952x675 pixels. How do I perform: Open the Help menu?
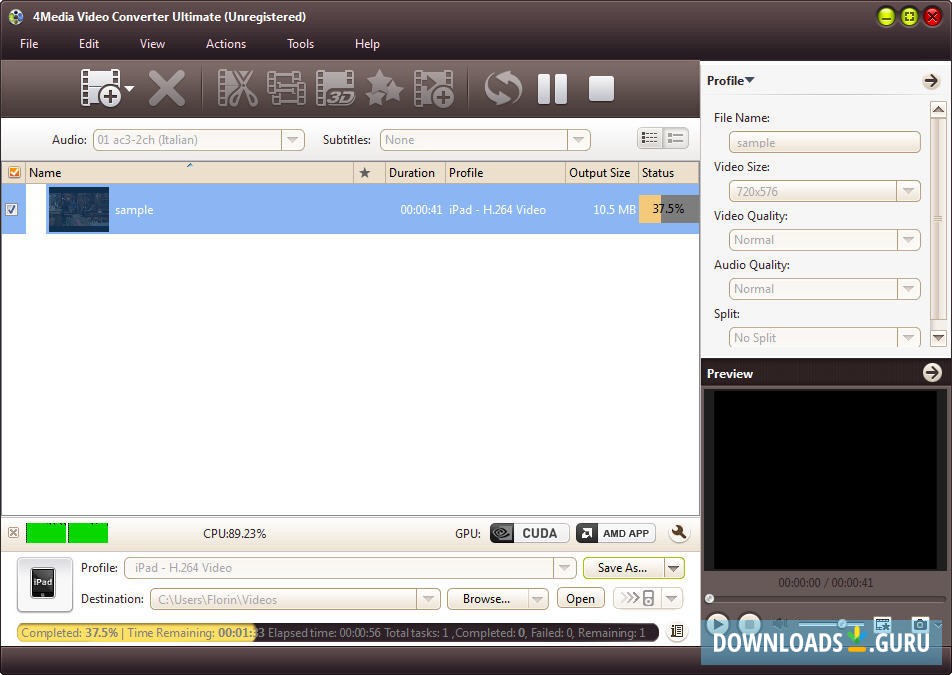(367, 44)
